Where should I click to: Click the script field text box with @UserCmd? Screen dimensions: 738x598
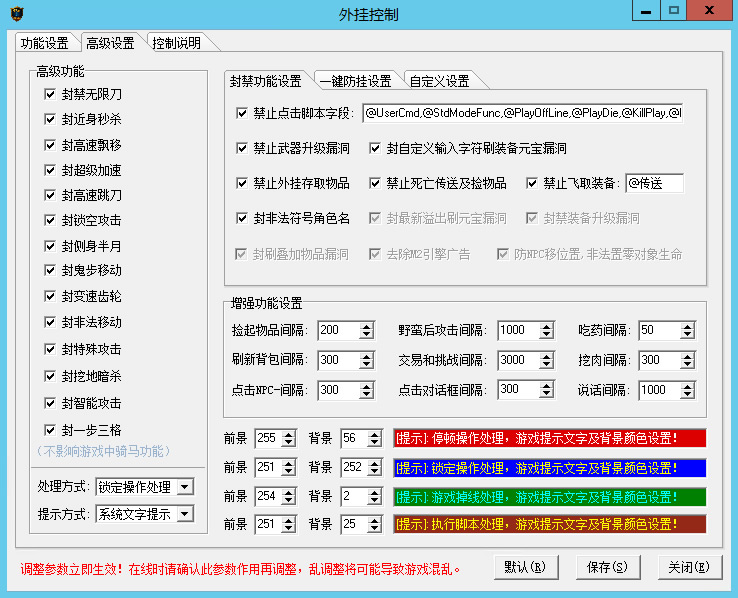tap(522, 113)
